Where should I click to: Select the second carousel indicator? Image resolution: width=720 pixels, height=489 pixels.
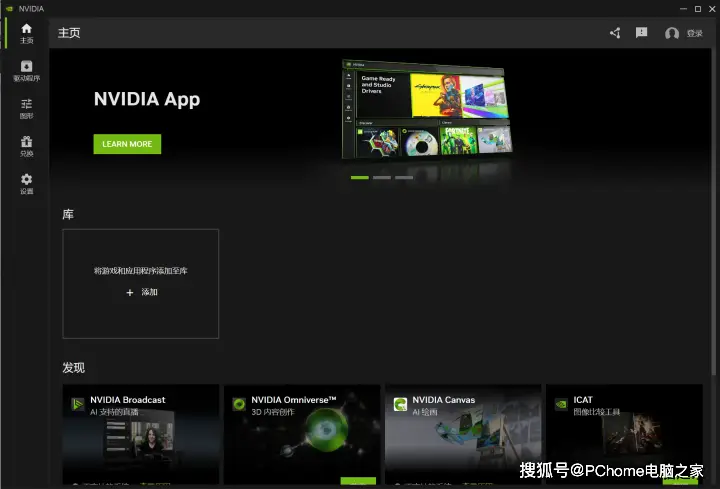pyautogui.click(x=382, y=177)
